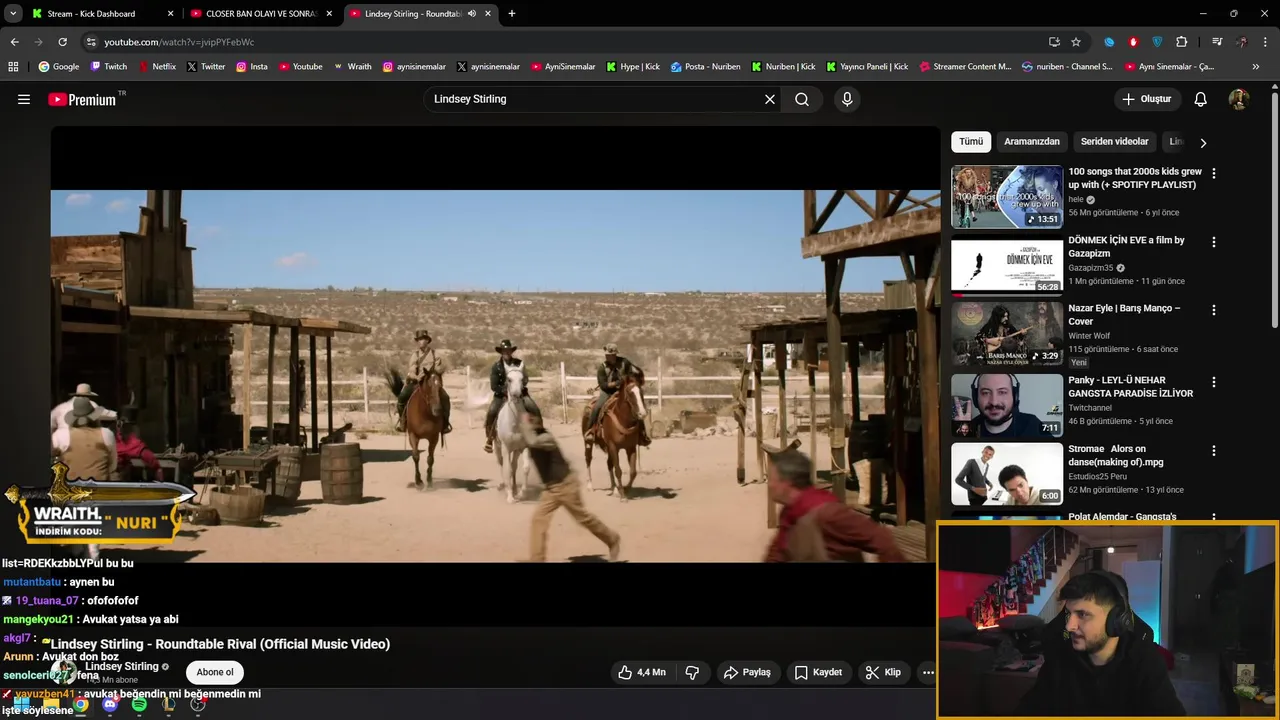Screen dimensions: 1280x720
Task: Click the youtube.com address bar URL
Action: point(179,42)
